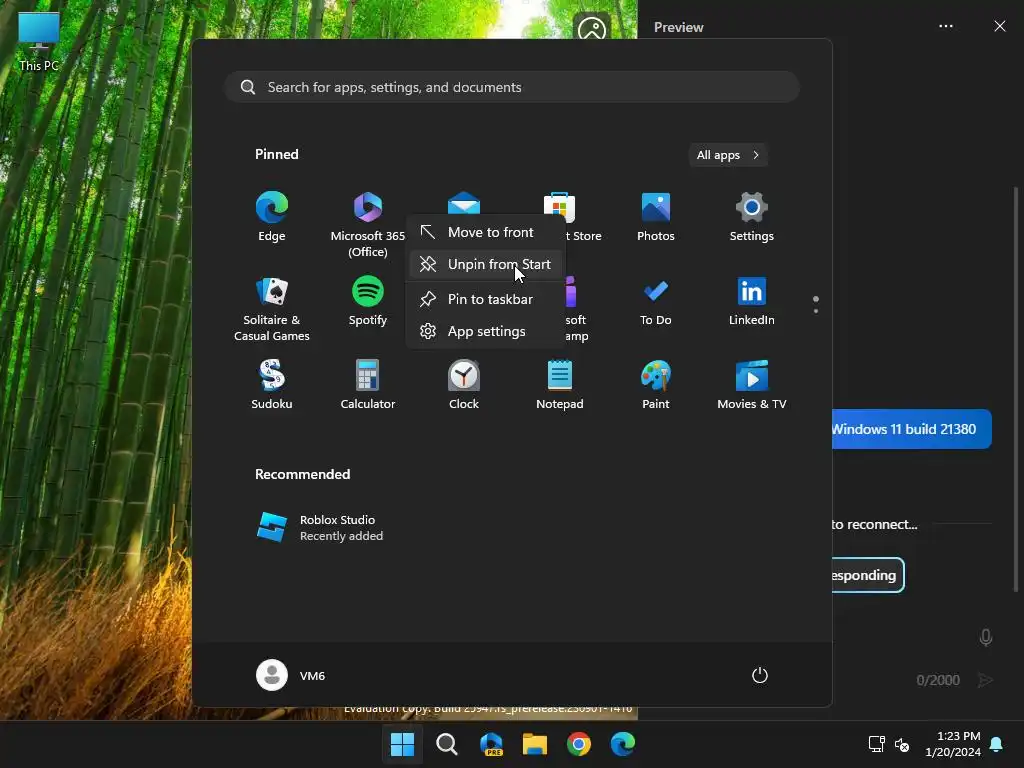Open Roblox Studio recommended item

tap(320, 528)
